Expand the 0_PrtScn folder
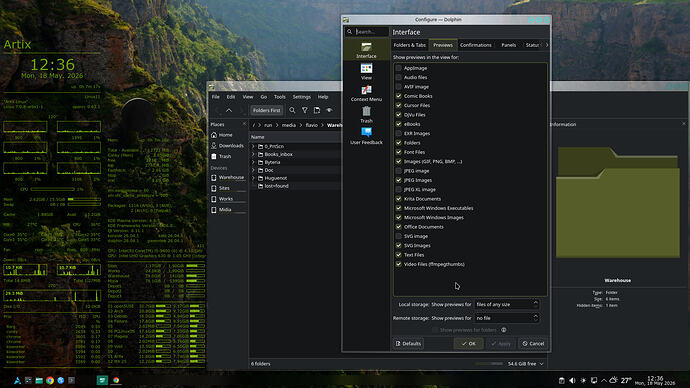 253,146
